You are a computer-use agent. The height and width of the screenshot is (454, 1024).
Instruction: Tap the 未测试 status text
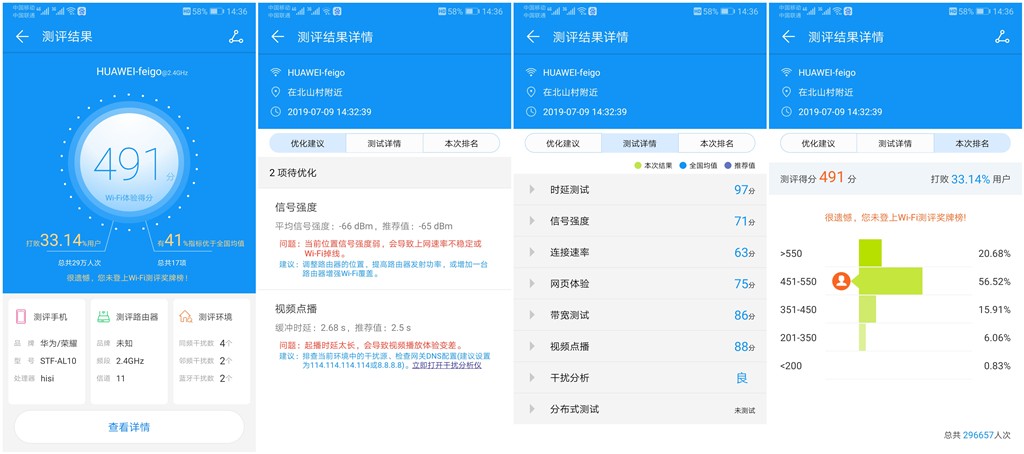(744, 411)
